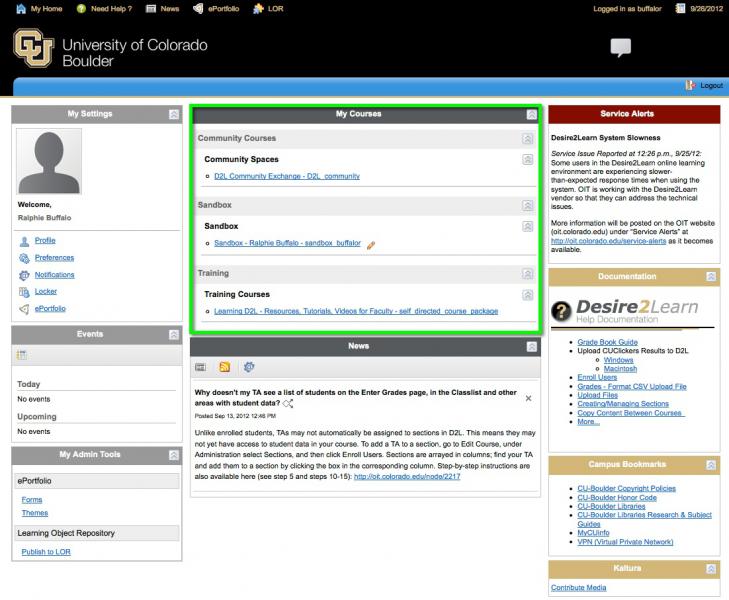Open the oit.colorado.edu/node/2217 link
The height and width of the screenshot is (600, 729).
tap(407, 476)
